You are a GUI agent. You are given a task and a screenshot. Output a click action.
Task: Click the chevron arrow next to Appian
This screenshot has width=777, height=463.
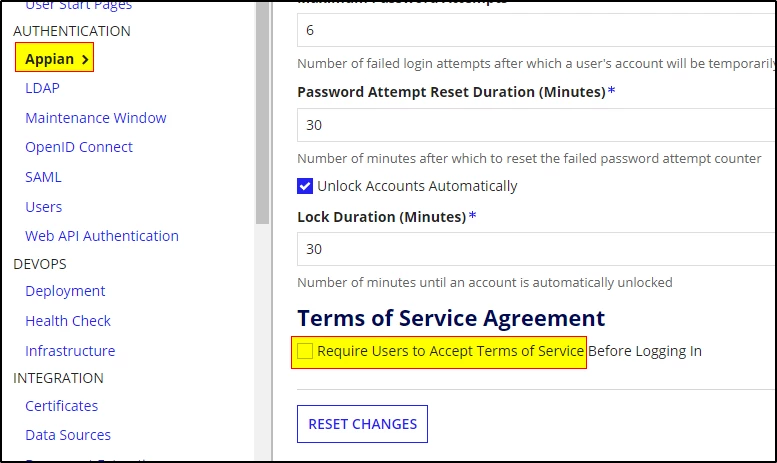click(85, 59)
